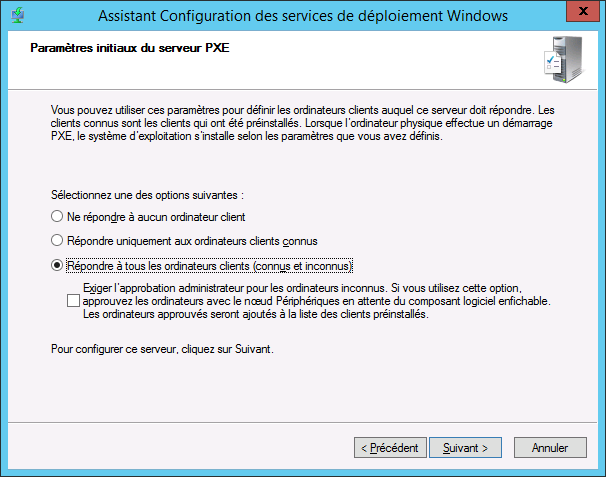Click the deployment services icon in title bar
The image size is (606, 477).
pyautogui.click(x=18, y=16)
